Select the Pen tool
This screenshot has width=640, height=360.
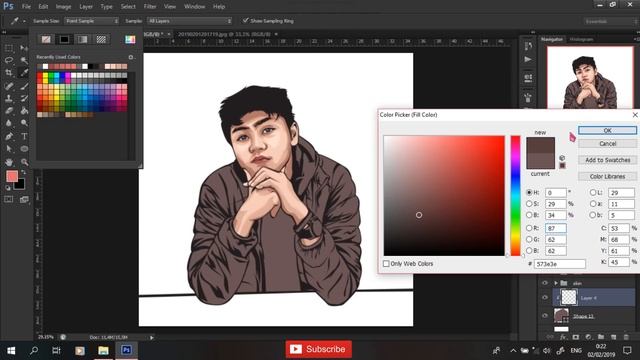click(9, 136)
